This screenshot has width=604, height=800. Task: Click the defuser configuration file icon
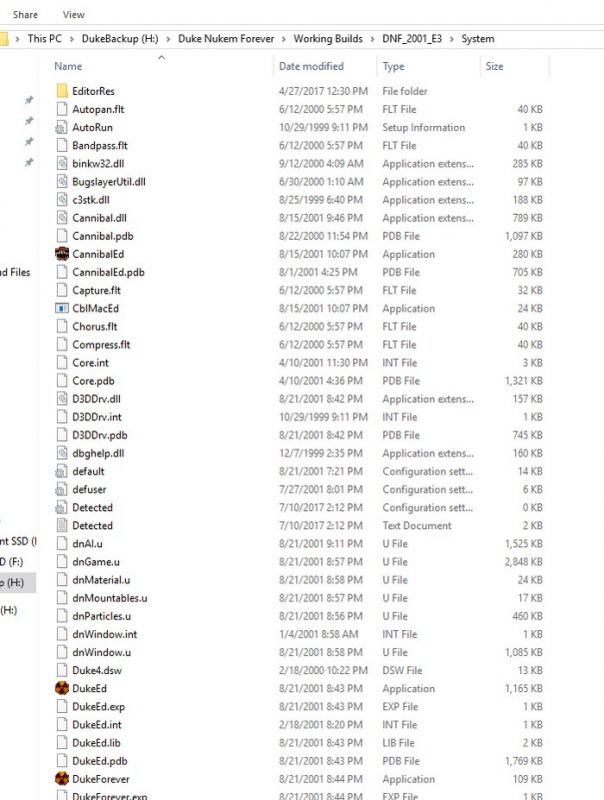click(62, 489)
